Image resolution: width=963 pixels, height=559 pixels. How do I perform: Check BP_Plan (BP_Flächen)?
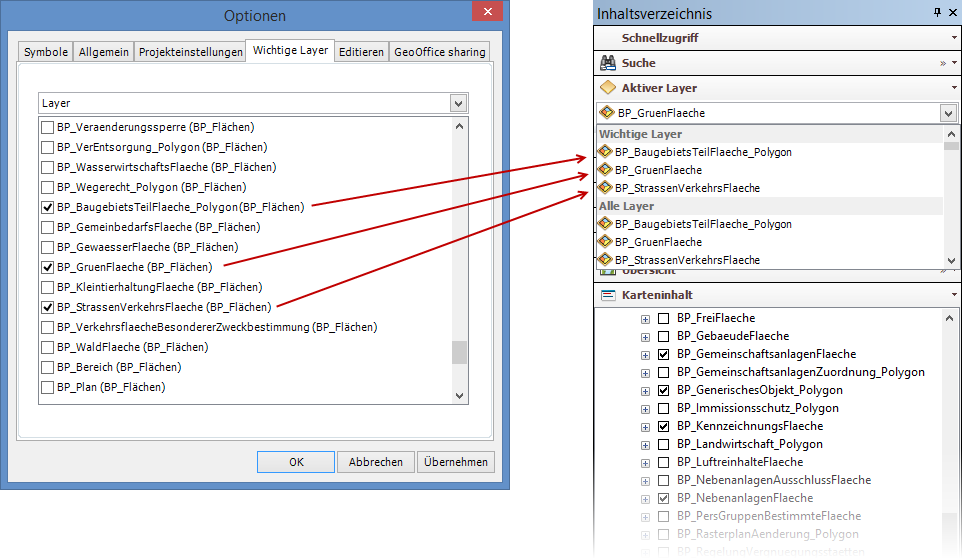click(47, 388)
